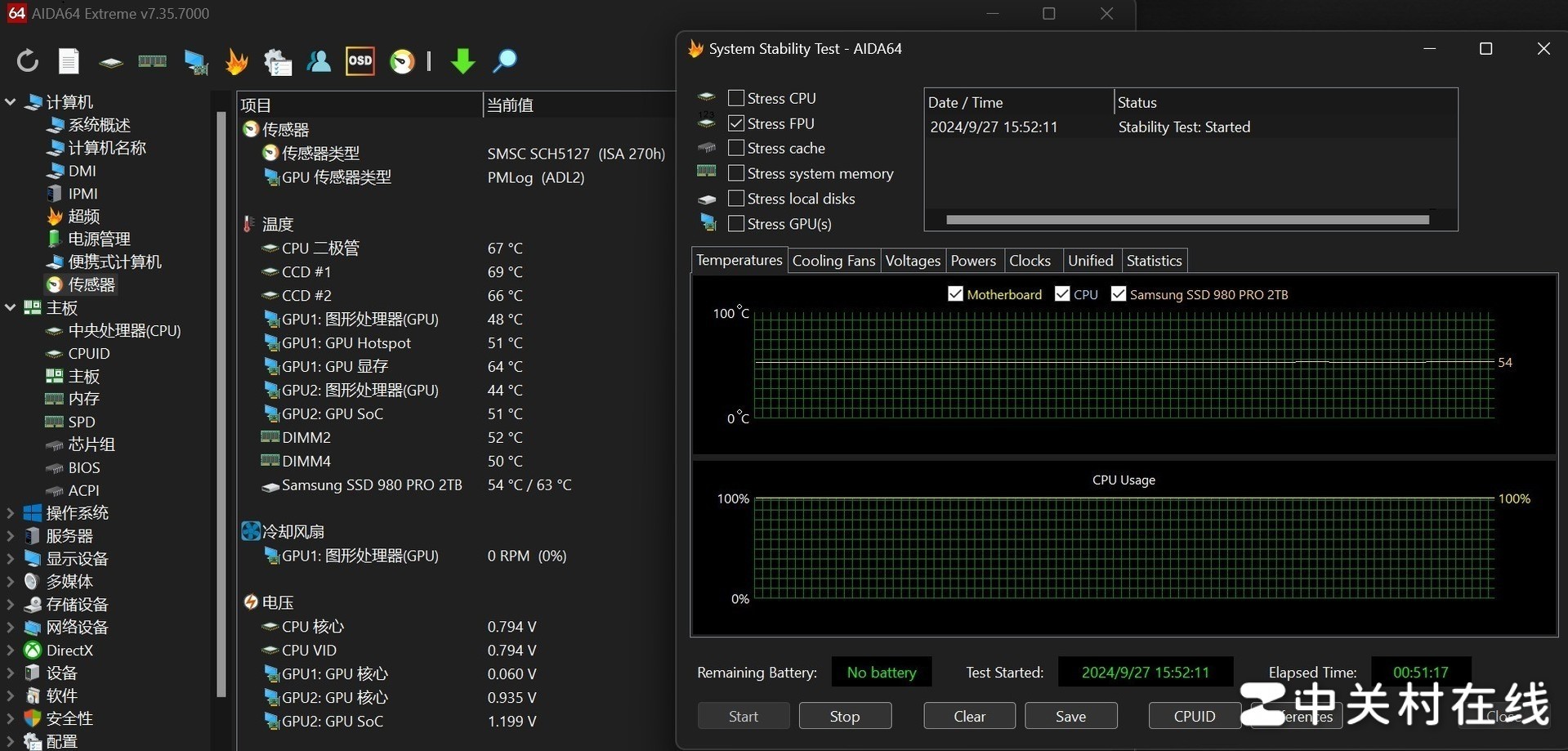Enable Stress system memory checkbox
Viewport: 1568px width, 751px height.
coord(736,173)
